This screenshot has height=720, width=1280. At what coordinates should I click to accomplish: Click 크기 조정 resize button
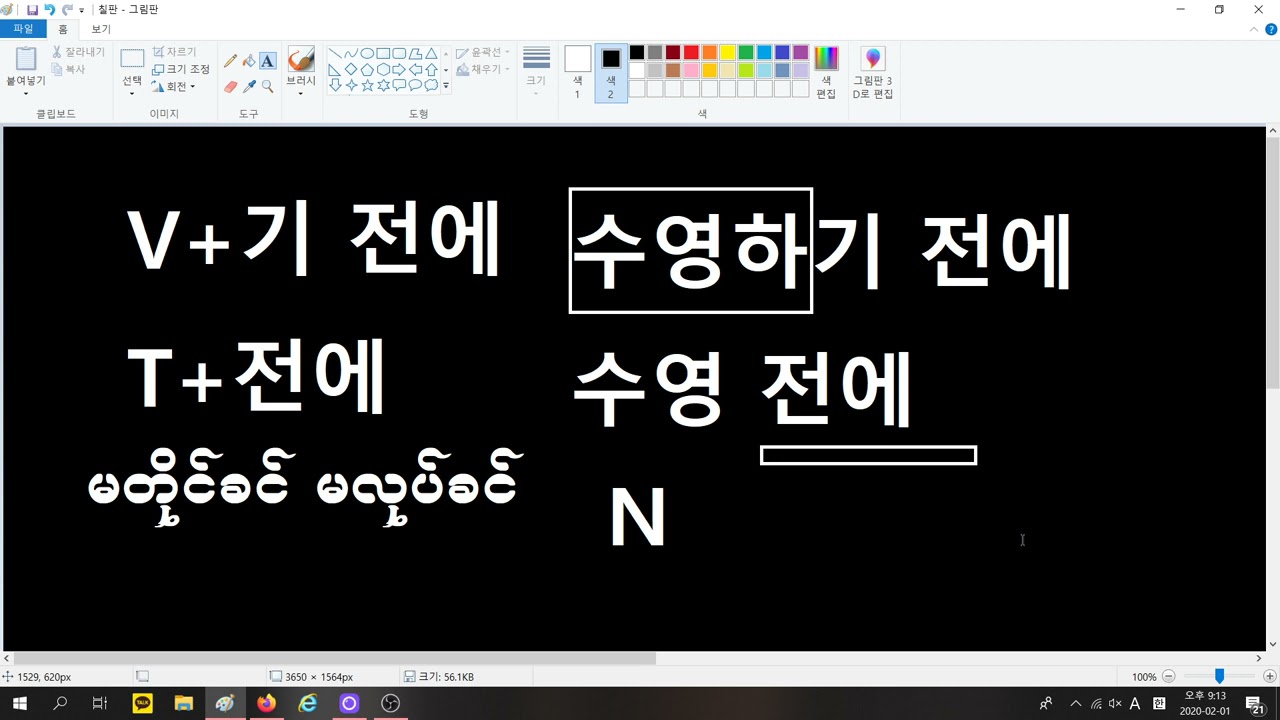point(181,69)
